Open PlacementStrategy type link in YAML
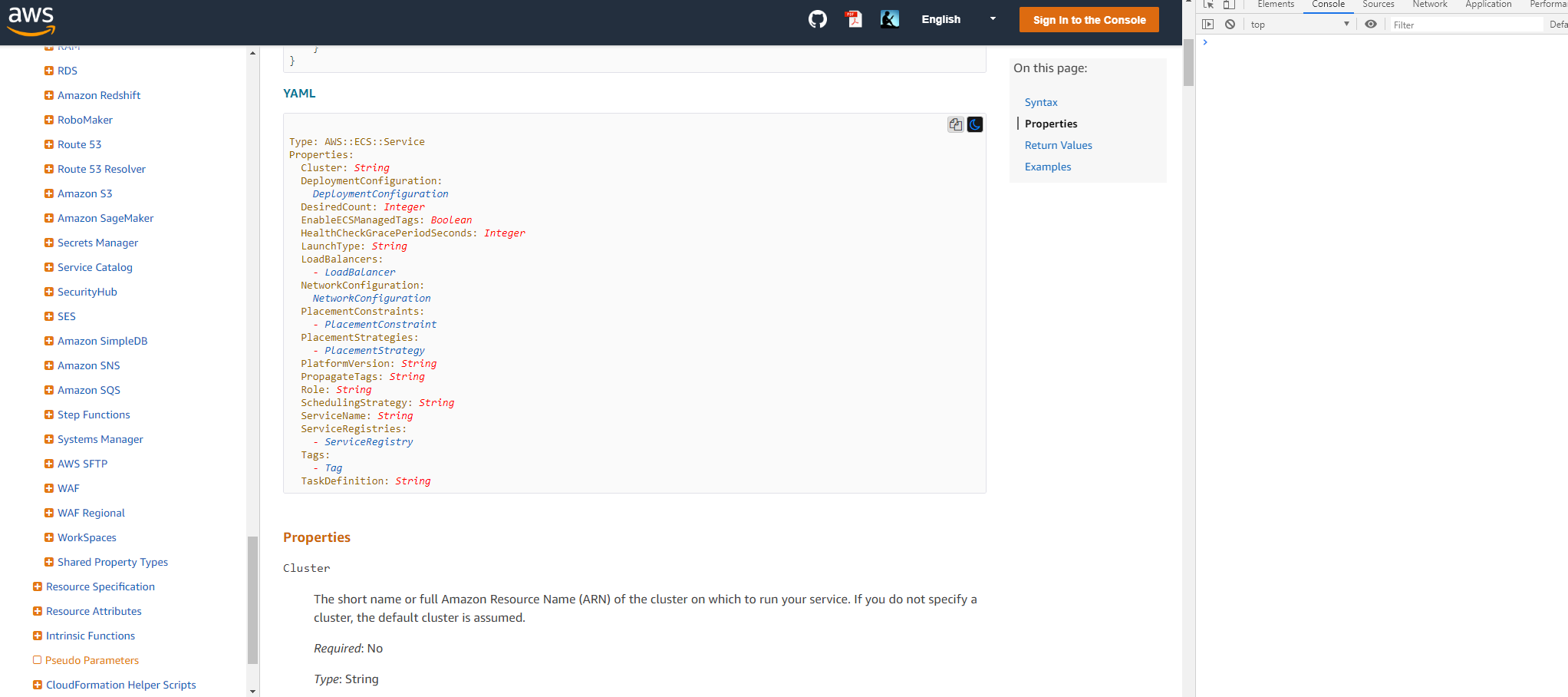This screenshot has width=1568, height=697. click(374, 351)
